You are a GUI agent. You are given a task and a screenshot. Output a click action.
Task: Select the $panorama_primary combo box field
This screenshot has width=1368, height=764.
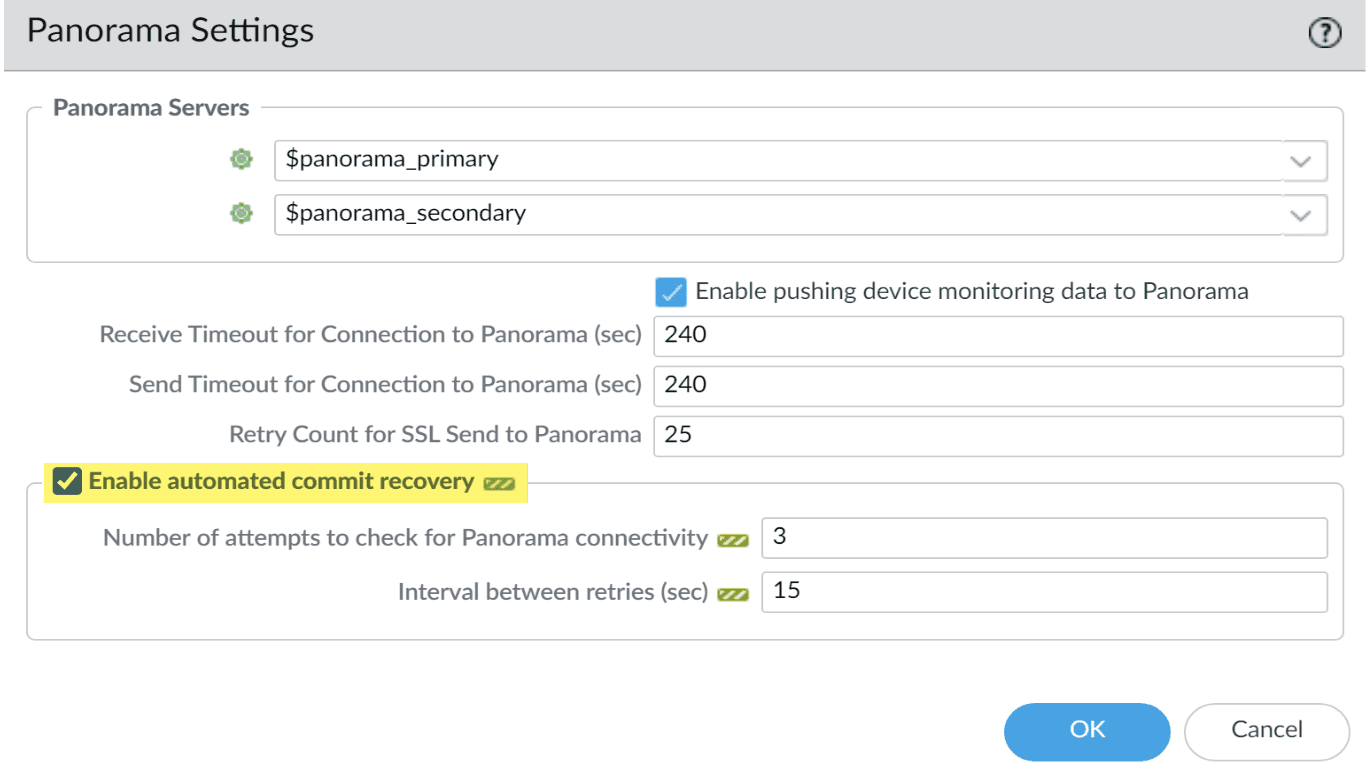779,161
